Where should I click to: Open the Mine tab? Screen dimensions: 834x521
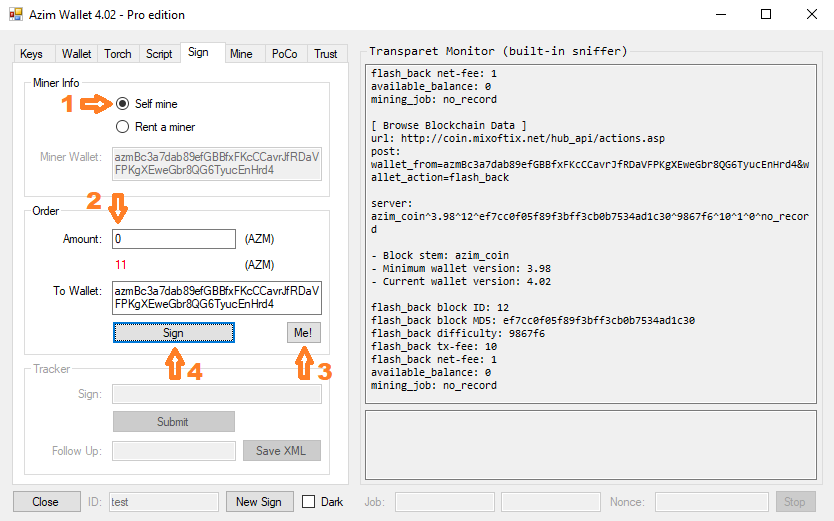(241, 54)
